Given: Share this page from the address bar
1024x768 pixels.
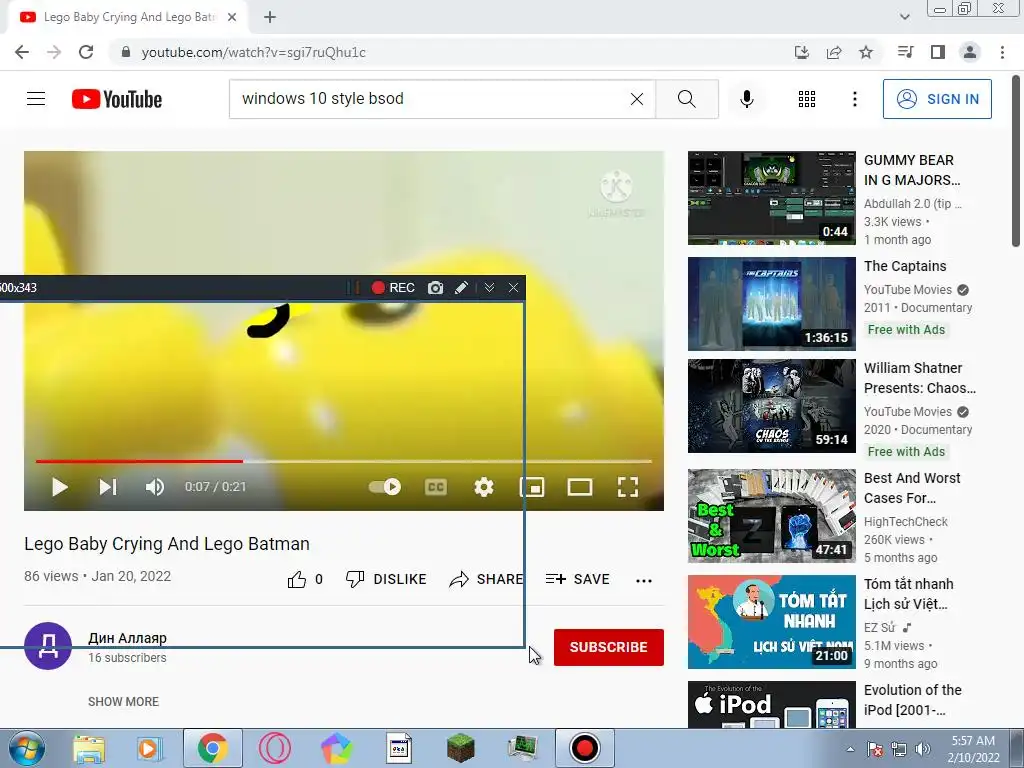Looking at the screenshot, I should tap(833, 52).
